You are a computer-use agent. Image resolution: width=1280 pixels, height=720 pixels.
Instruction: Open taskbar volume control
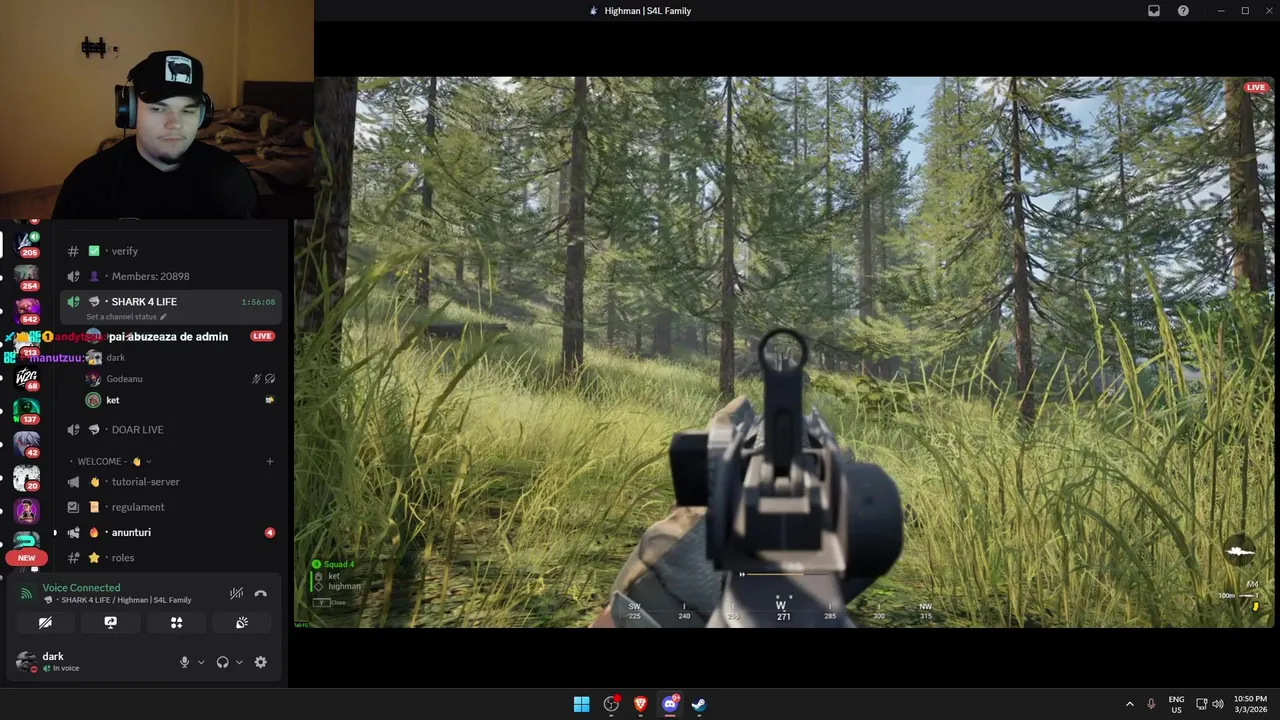coord(1218,704)
